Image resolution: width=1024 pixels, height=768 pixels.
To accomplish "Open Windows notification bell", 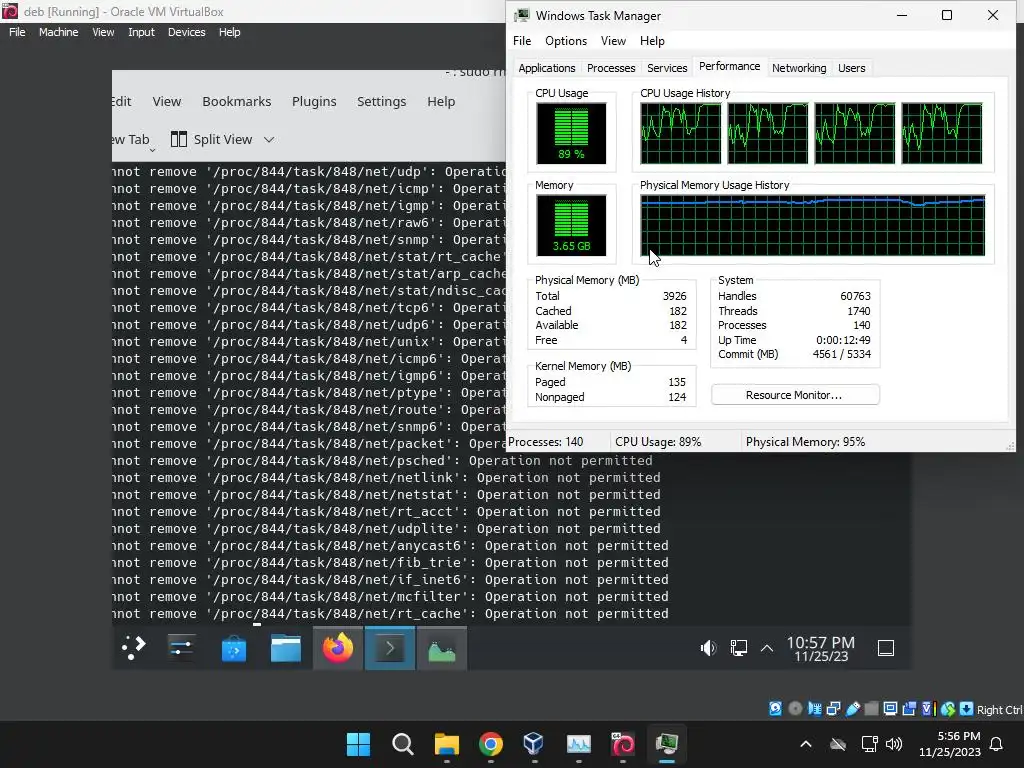I will click(x=997, y=744).
